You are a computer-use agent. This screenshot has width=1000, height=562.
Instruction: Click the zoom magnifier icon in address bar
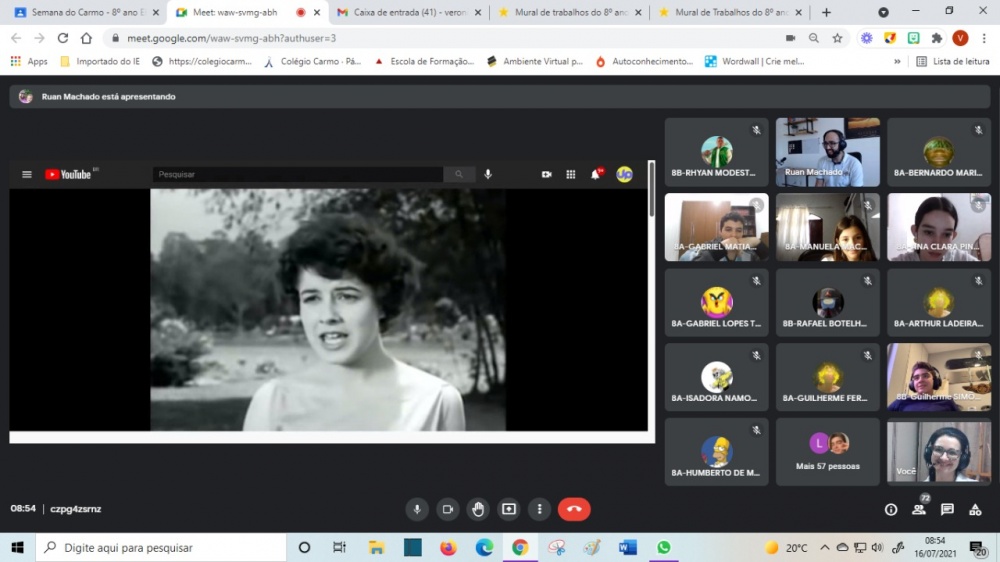[x=814, y=38]
